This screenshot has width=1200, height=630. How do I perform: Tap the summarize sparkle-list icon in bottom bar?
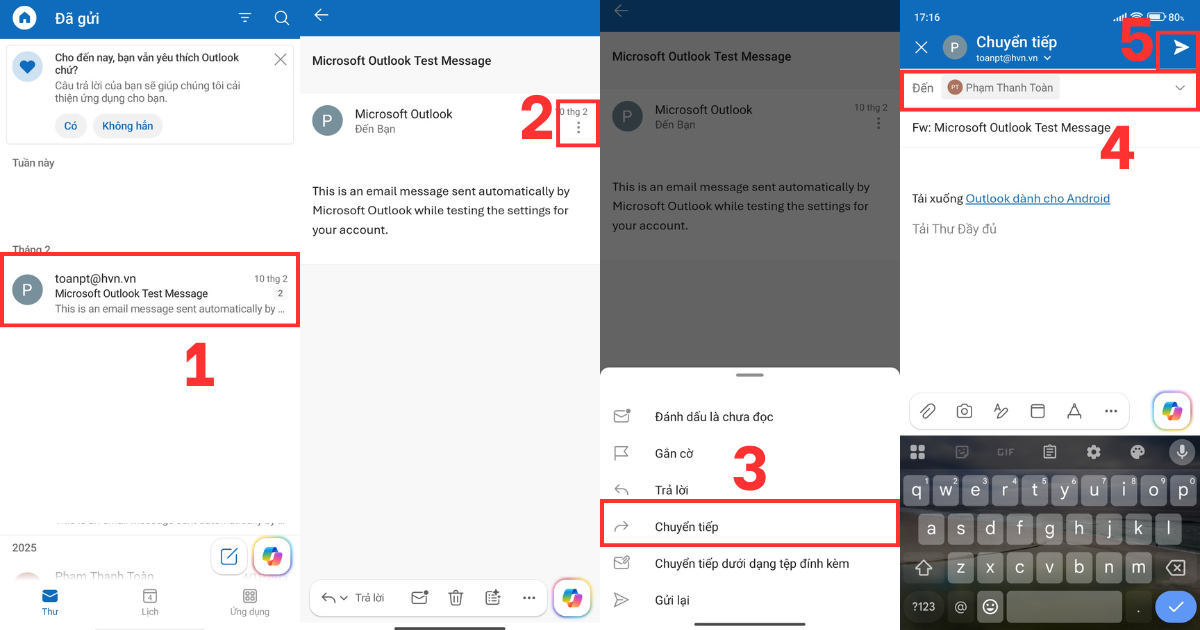pyautogui.click(x=492, y=598)
